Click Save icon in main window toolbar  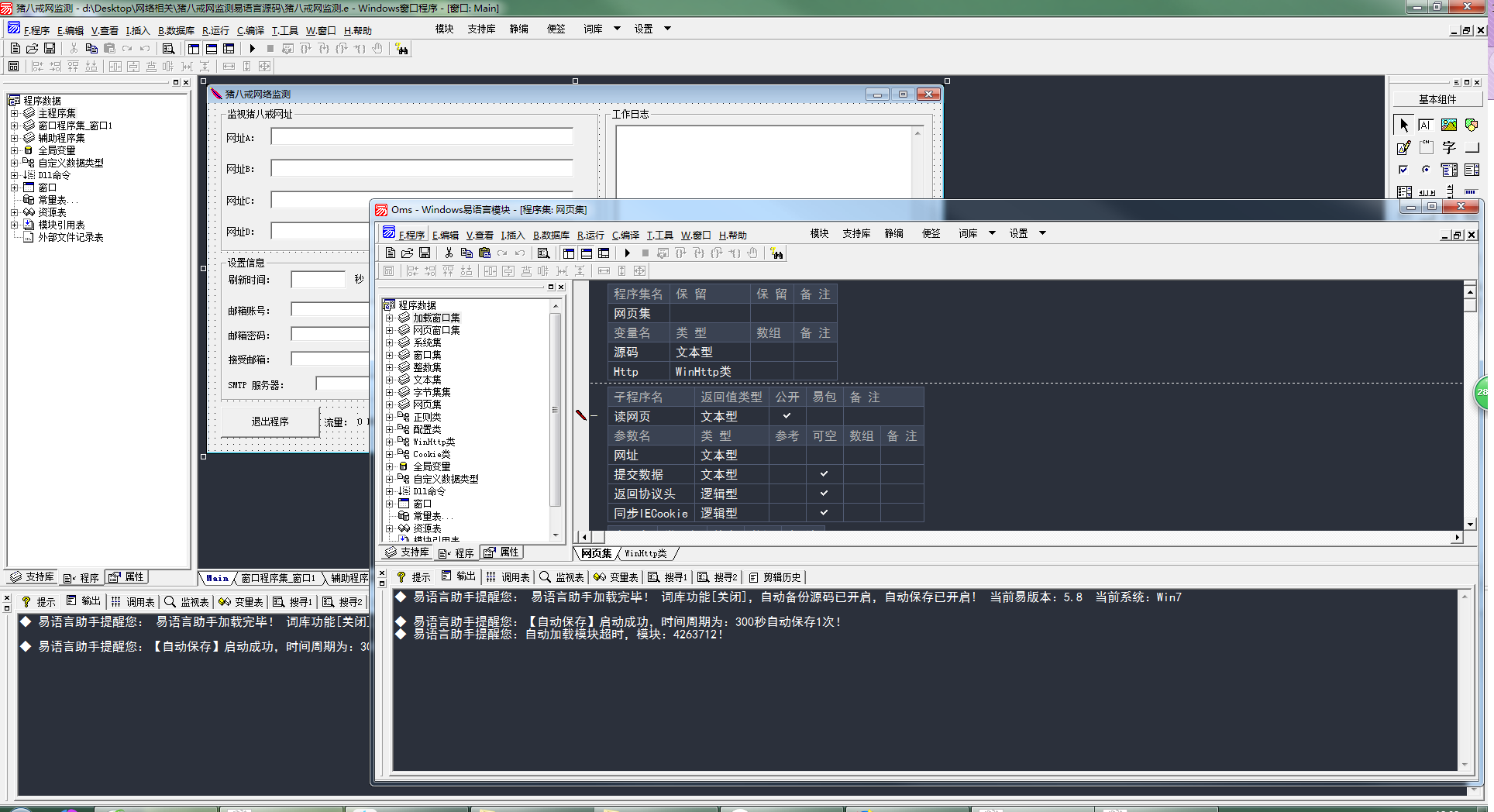50,48
